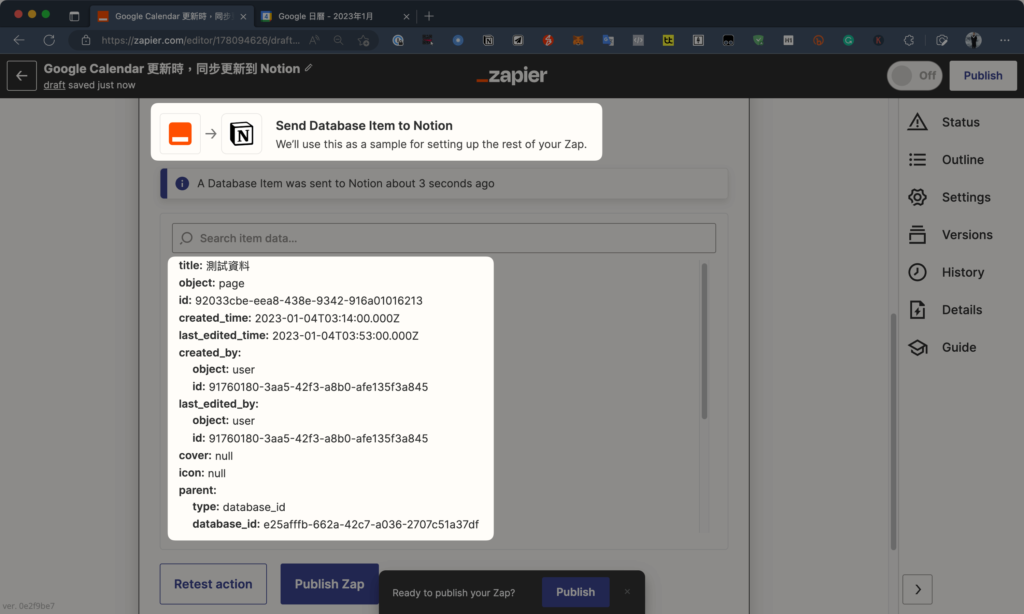Toggle the Zap On/Off switch
The image size is (1024, 614).
[x=914, y=76]
